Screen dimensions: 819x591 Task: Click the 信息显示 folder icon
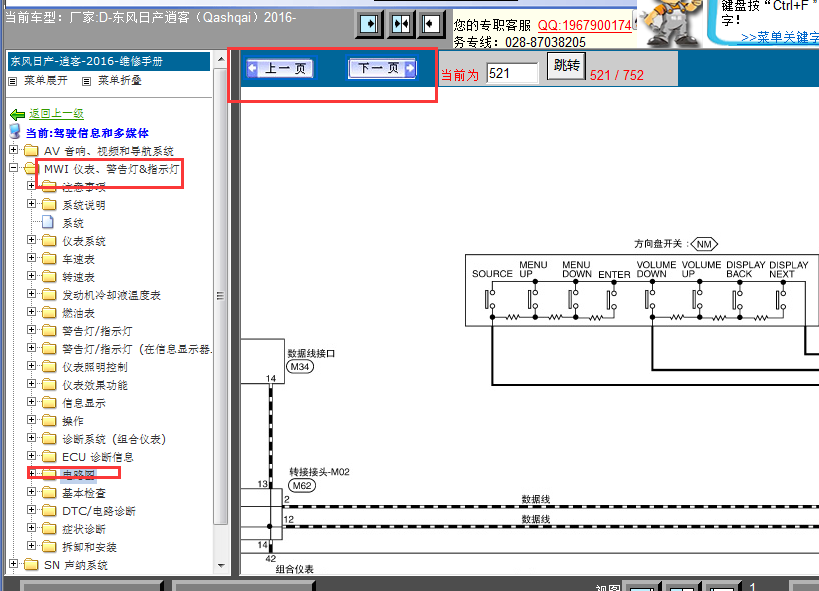(x=49, y=403)
